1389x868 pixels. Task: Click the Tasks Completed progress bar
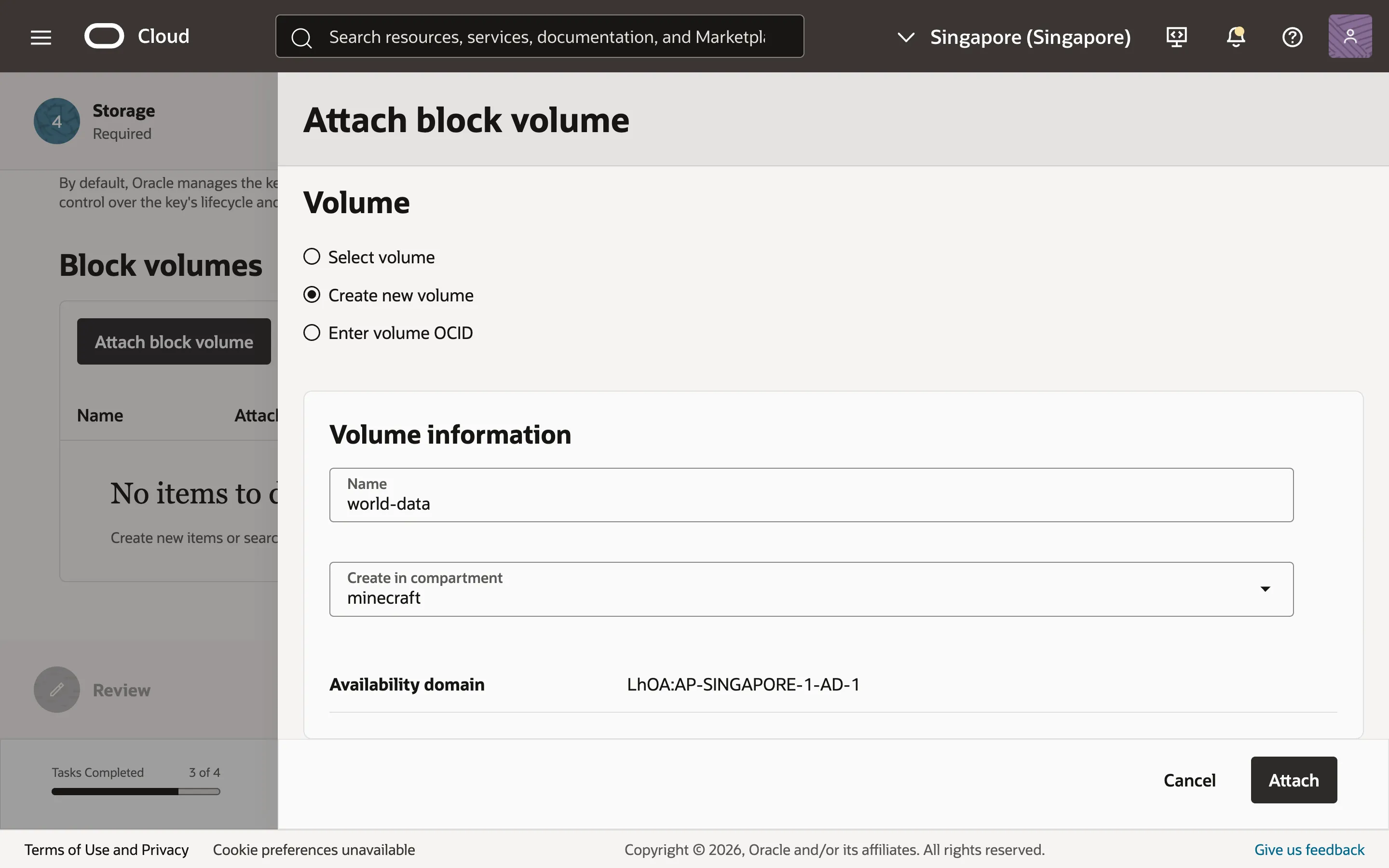[x=136, y=792]
